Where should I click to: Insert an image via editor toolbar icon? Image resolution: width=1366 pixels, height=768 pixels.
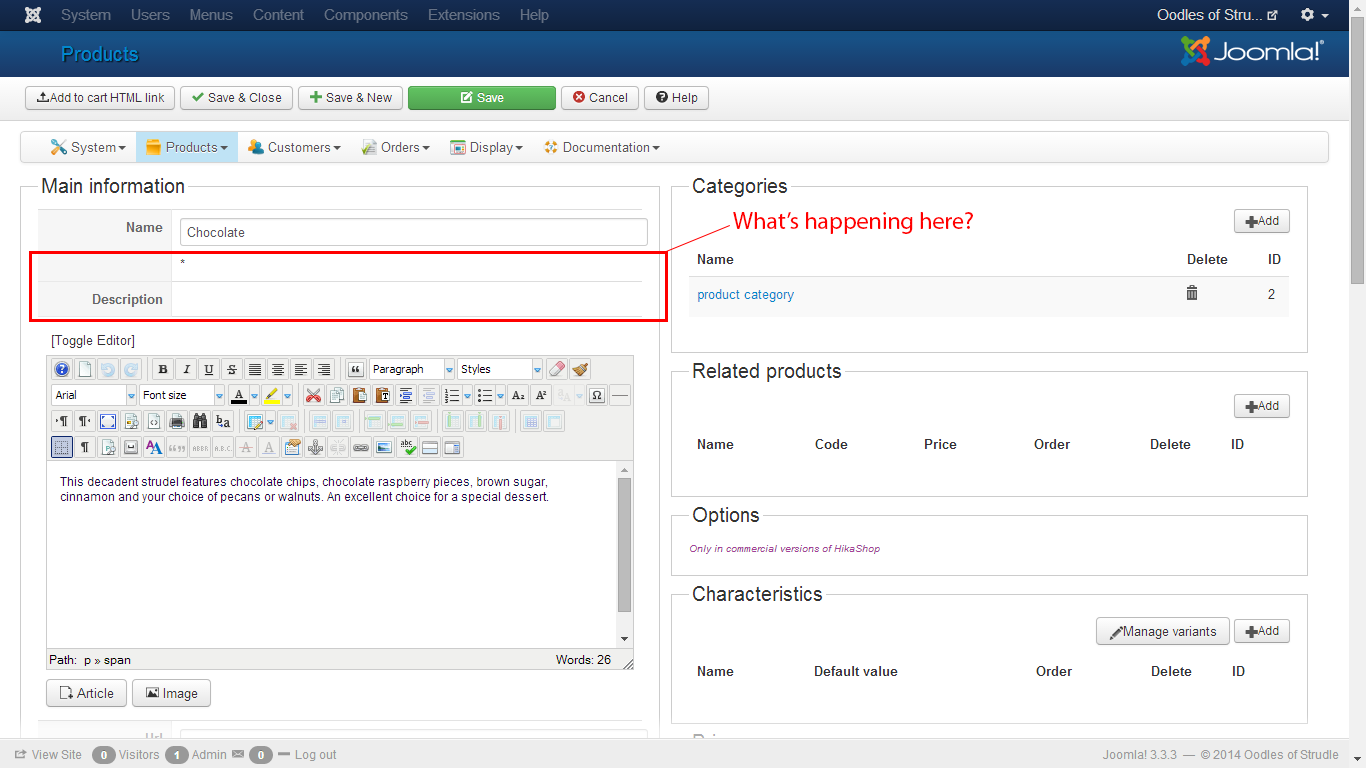[x=384, y=447]
